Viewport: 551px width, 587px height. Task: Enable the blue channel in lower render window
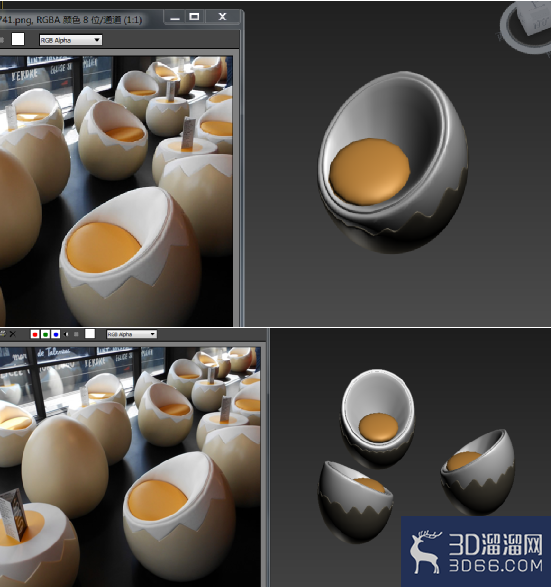pos(56,334)
